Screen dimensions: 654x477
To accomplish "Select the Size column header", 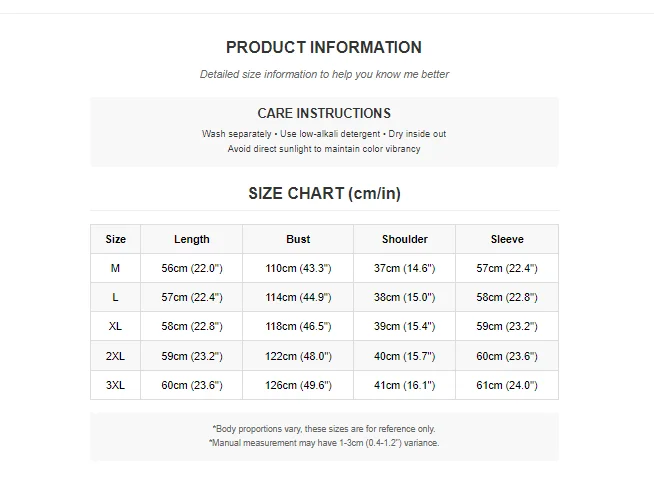I will click(x=116, y=239).
